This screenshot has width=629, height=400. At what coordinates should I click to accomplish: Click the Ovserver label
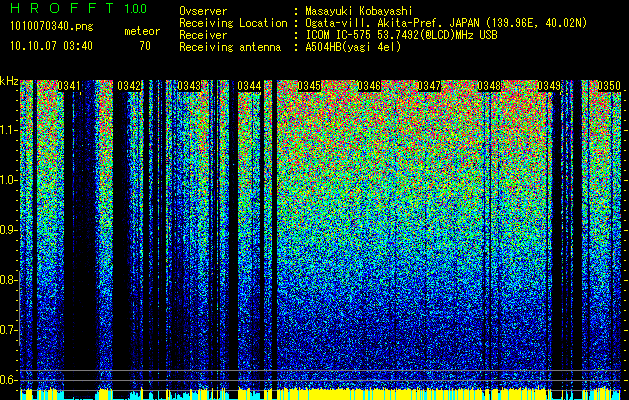pyautogui.click(x=203, y=11)
